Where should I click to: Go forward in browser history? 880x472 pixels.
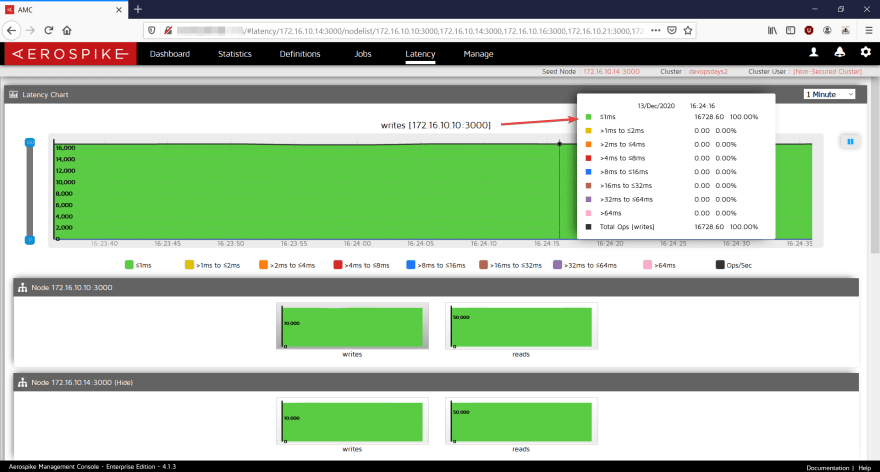click(x=30, y=30)
